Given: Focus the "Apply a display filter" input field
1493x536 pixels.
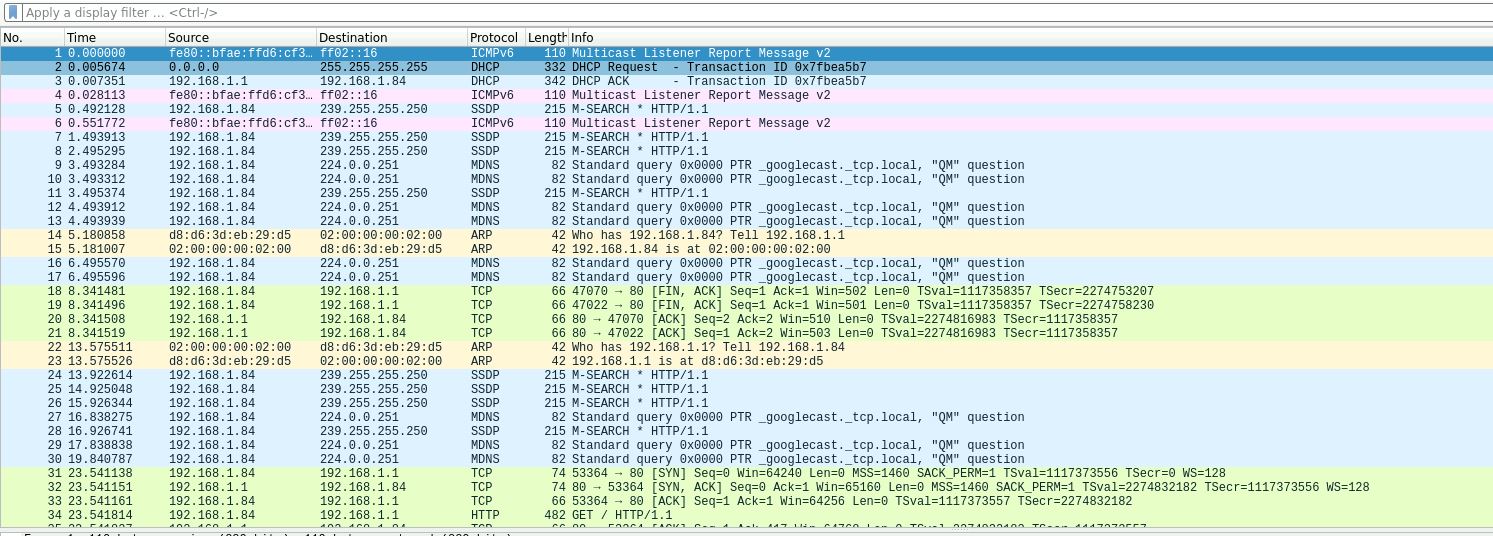Looking at the screenshot, I should tap(756, 13).
